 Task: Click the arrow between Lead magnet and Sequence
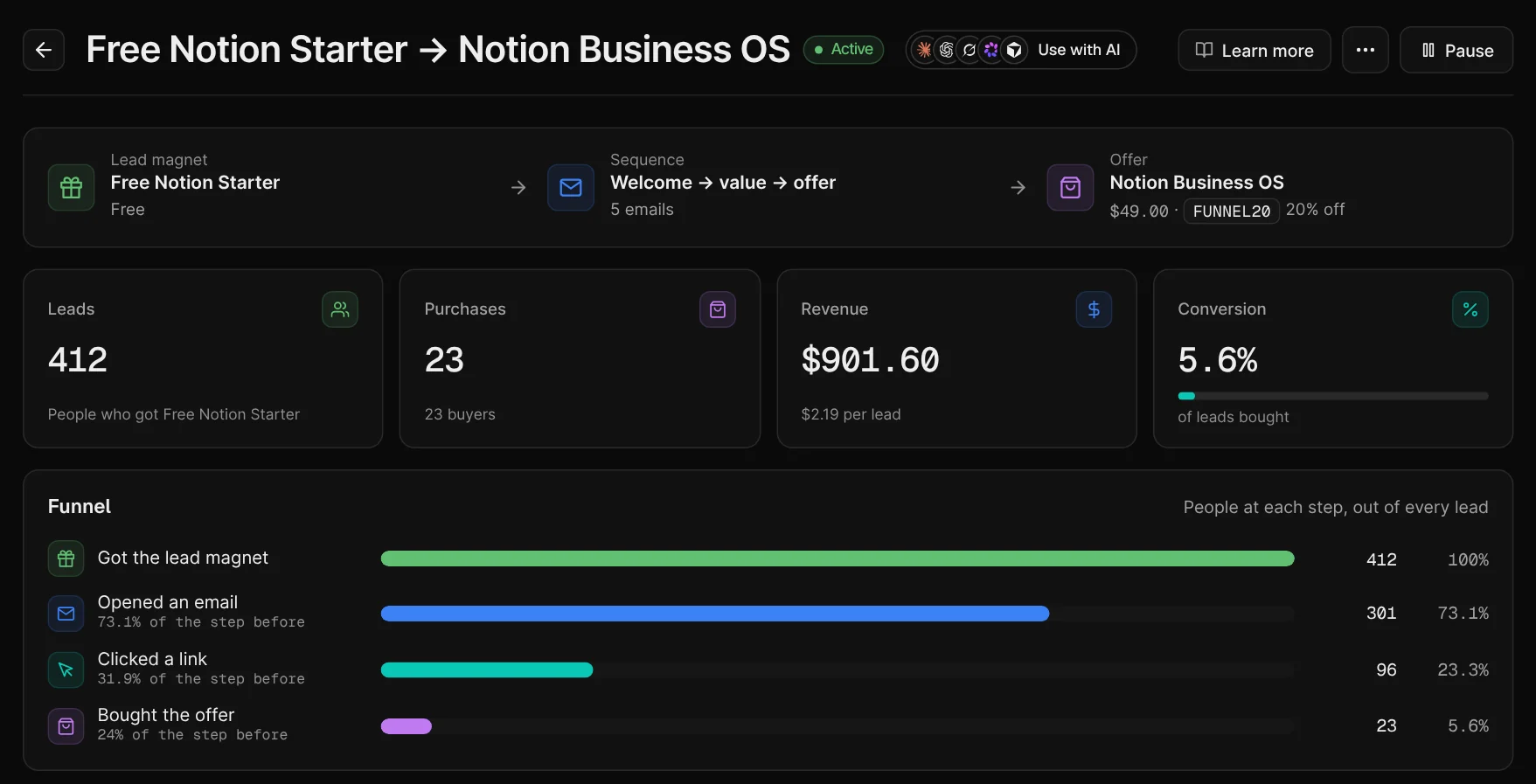tap(518, 187)
